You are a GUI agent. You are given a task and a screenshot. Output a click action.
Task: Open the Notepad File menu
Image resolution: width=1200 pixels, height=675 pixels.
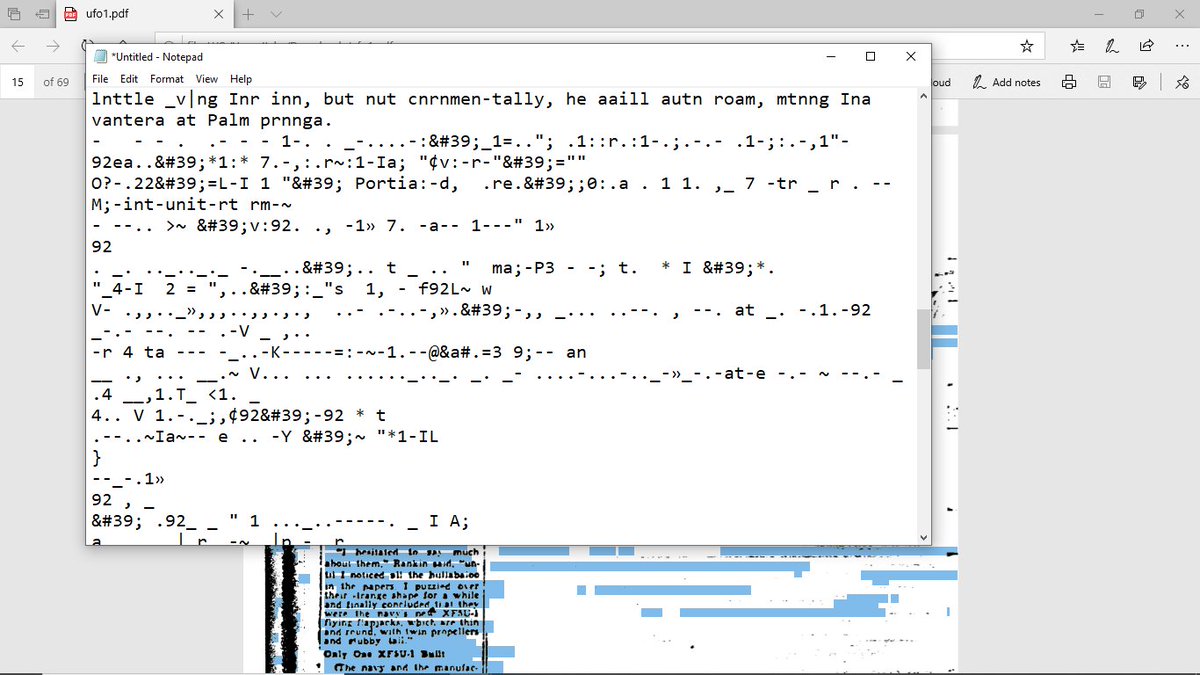101,79
